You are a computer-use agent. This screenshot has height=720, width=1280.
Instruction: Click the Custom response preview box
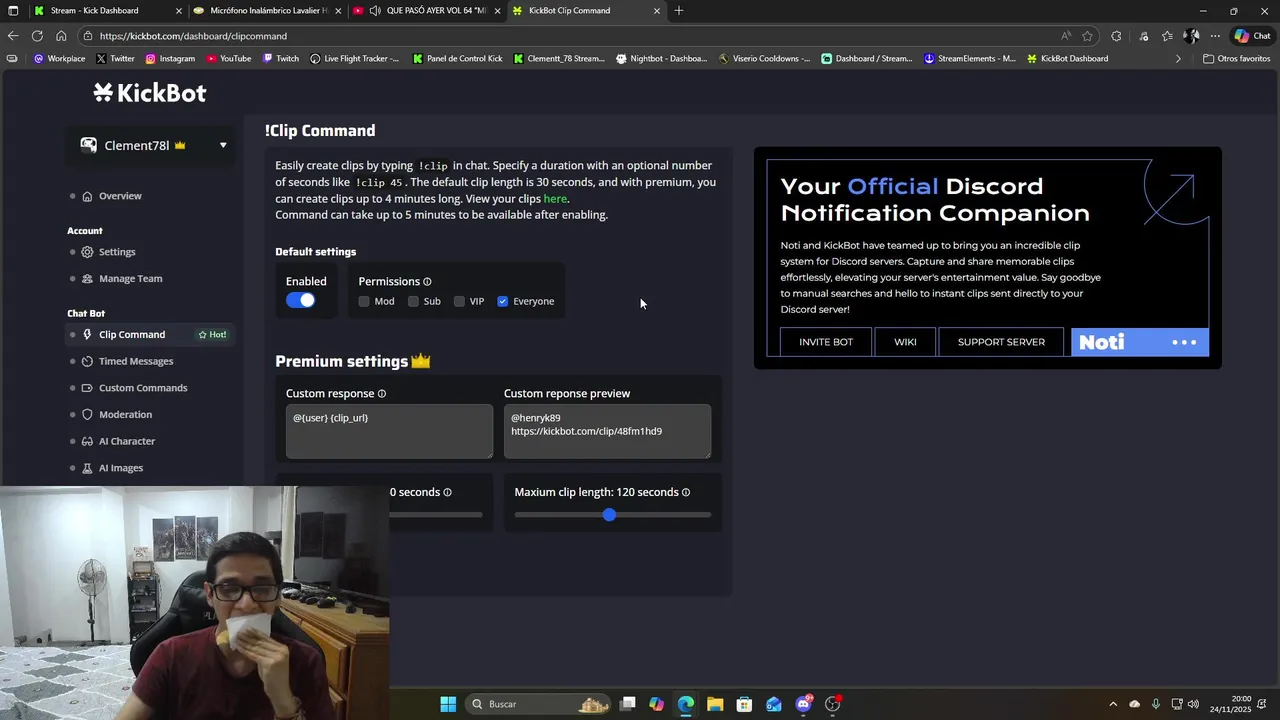(x=607, y=431)
